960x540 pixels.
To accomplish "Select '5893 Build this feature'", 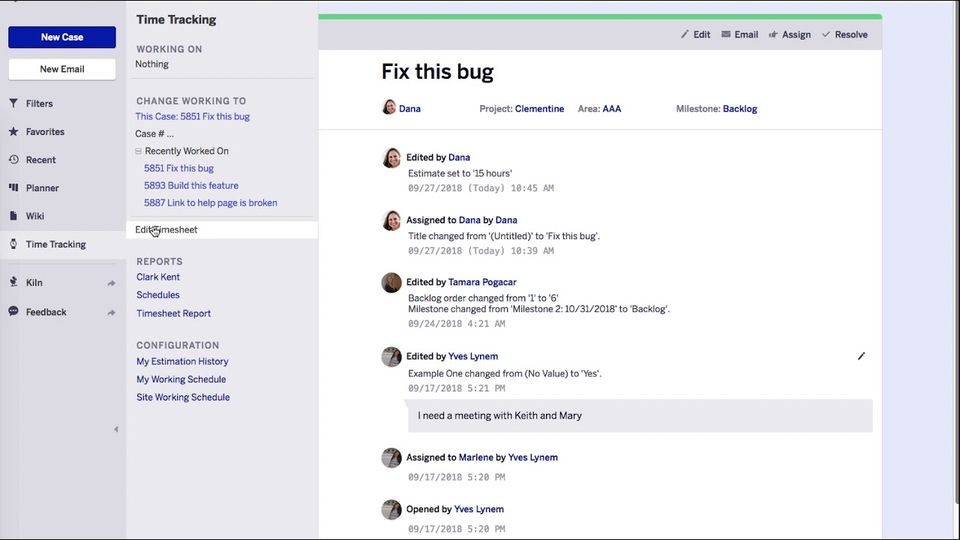I will tap(191, 186).
